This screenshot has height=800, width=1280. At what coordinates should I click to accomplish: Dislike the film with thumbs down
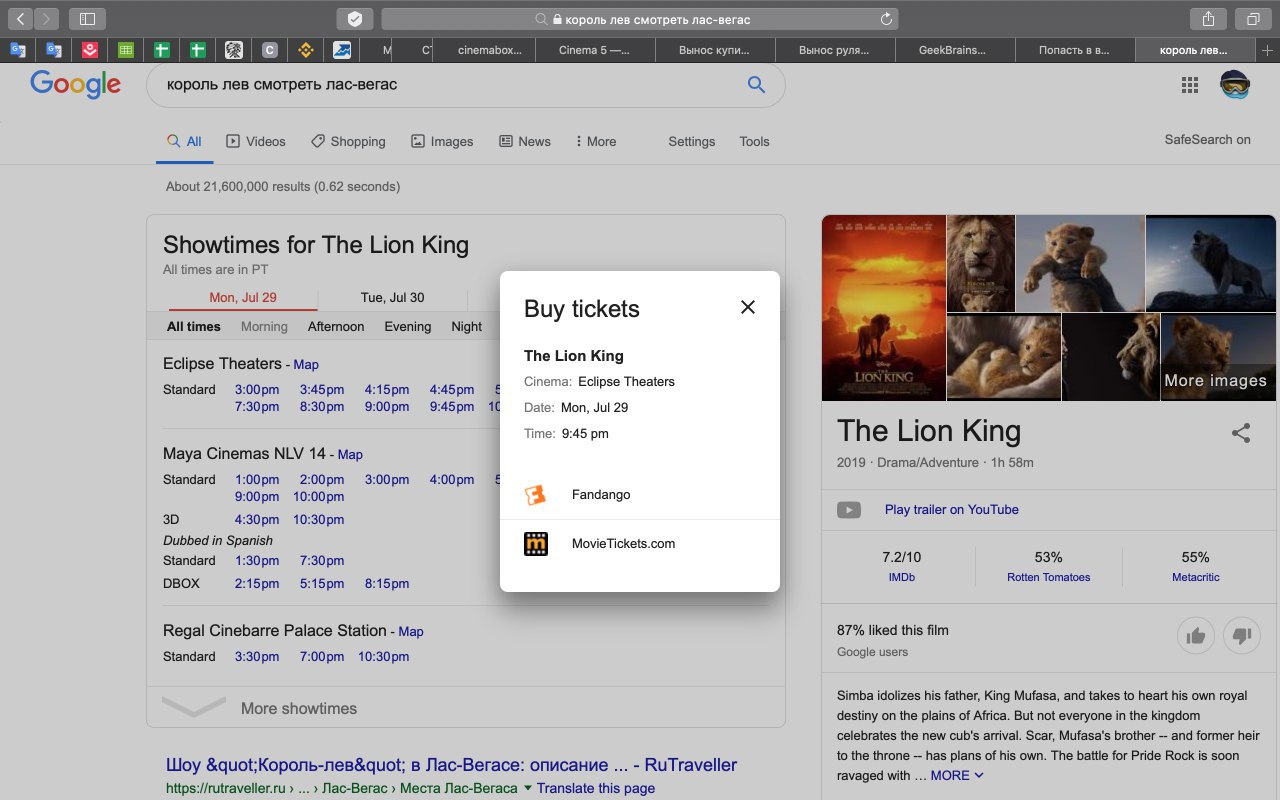pos(1242,635)
